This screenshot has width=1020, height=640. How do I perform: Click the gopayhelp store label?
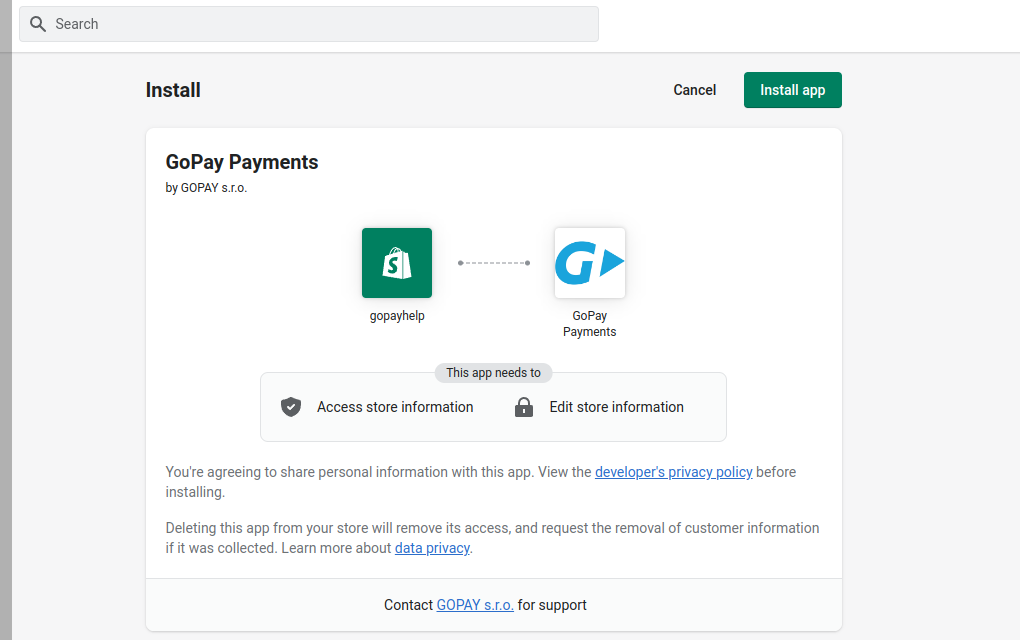(397, 316)
